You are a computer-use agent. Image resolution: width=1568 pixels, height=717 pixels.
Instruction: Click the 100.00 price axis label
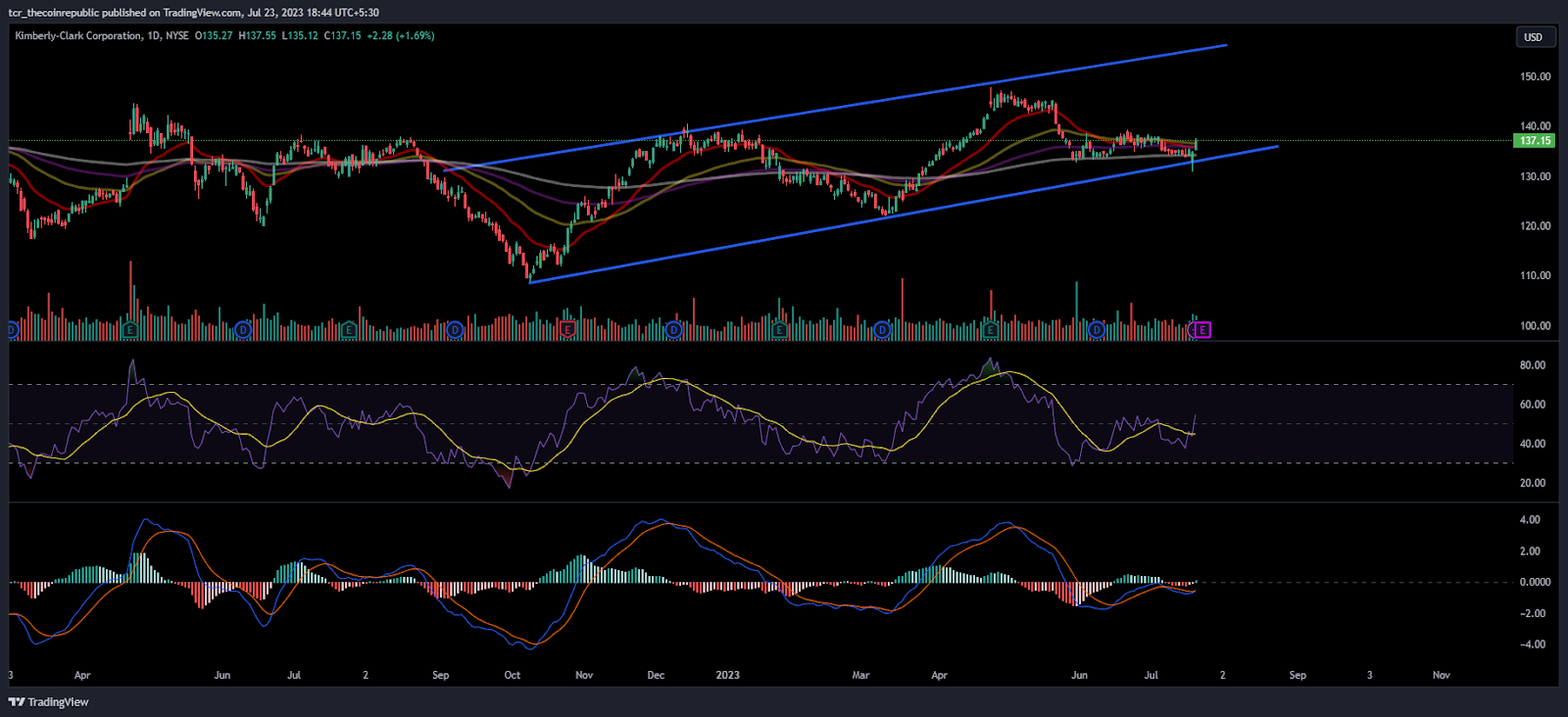click(x=1535, y=326)
